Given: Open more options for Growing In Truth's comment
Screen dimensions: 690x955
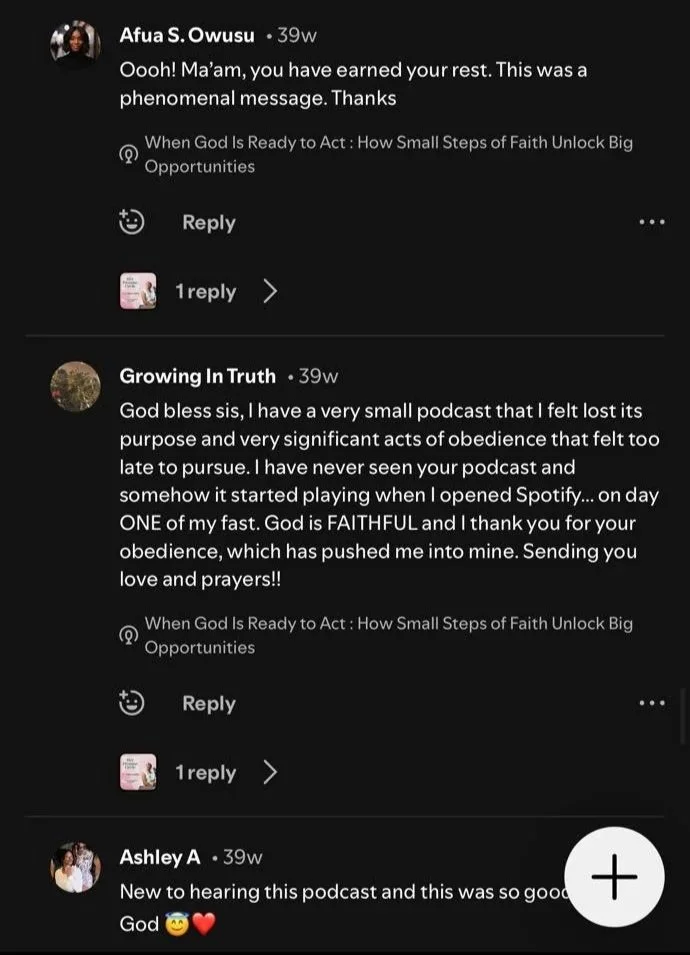Looking at the screenshot, I should pyautogui.click(x=652, y=703).
